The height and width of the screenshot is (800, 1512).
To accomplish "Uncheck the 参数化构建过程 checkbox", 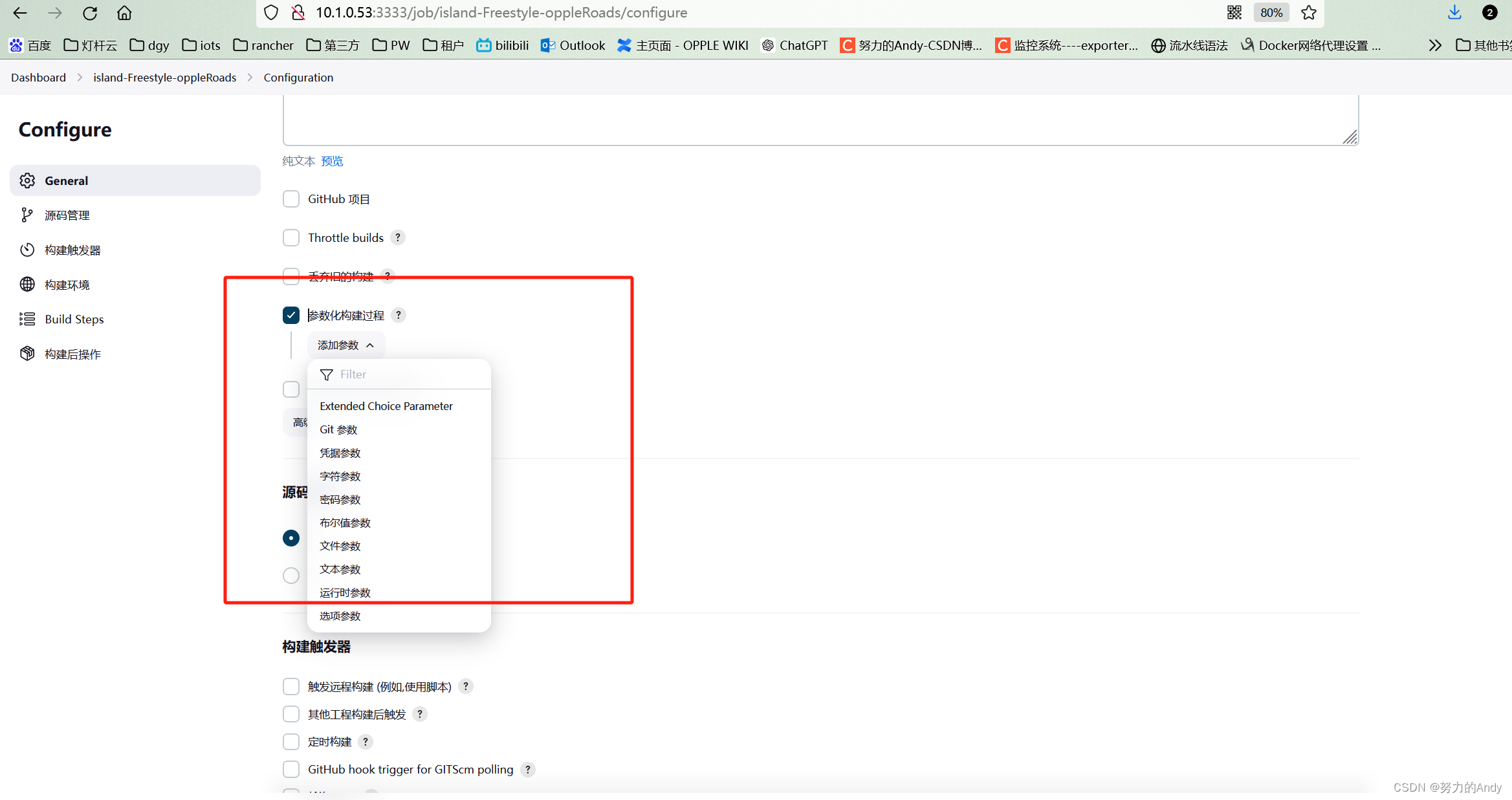I will 291,316.
